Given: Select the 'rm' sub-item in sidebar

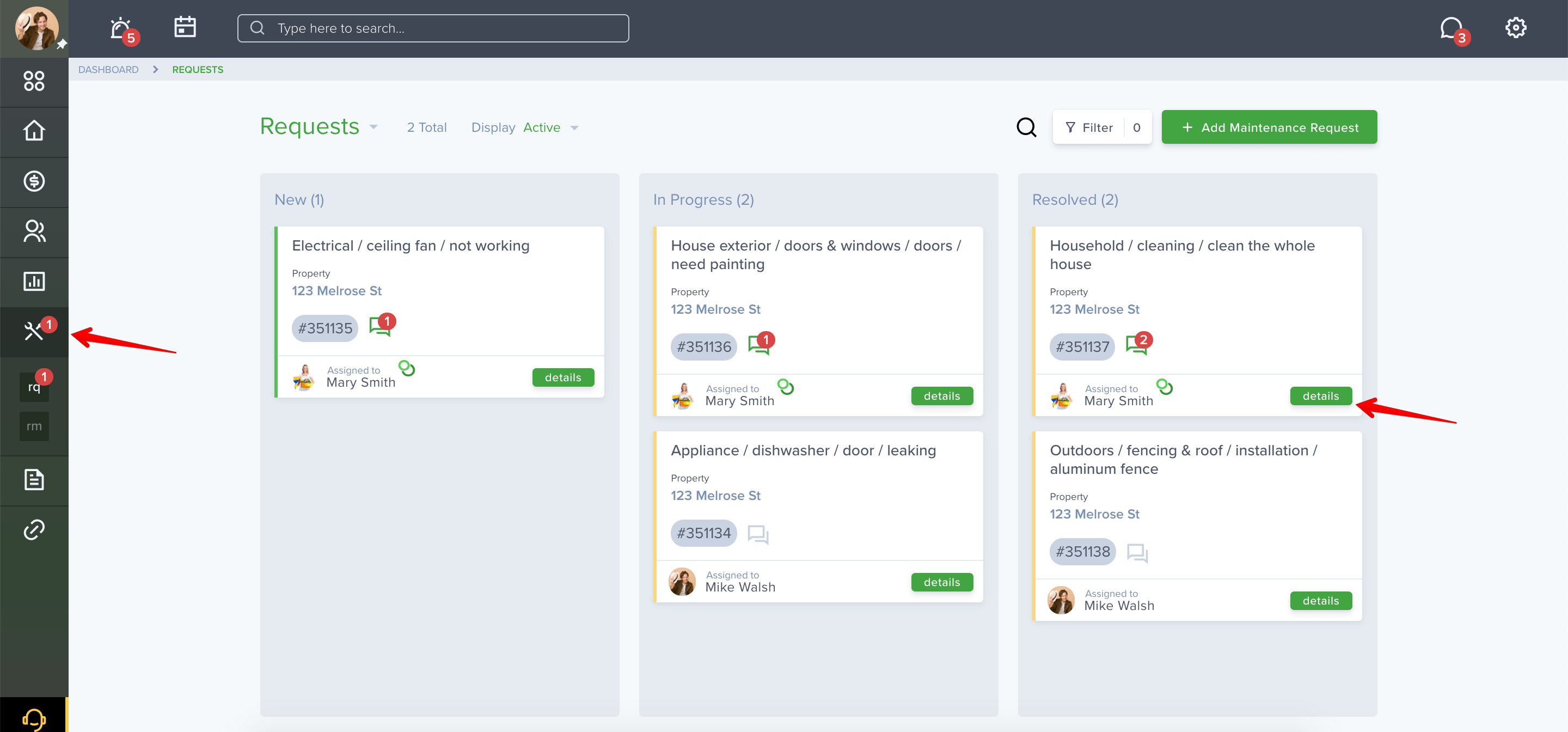Looking at the screenshot, I should [x=34, y=426].
